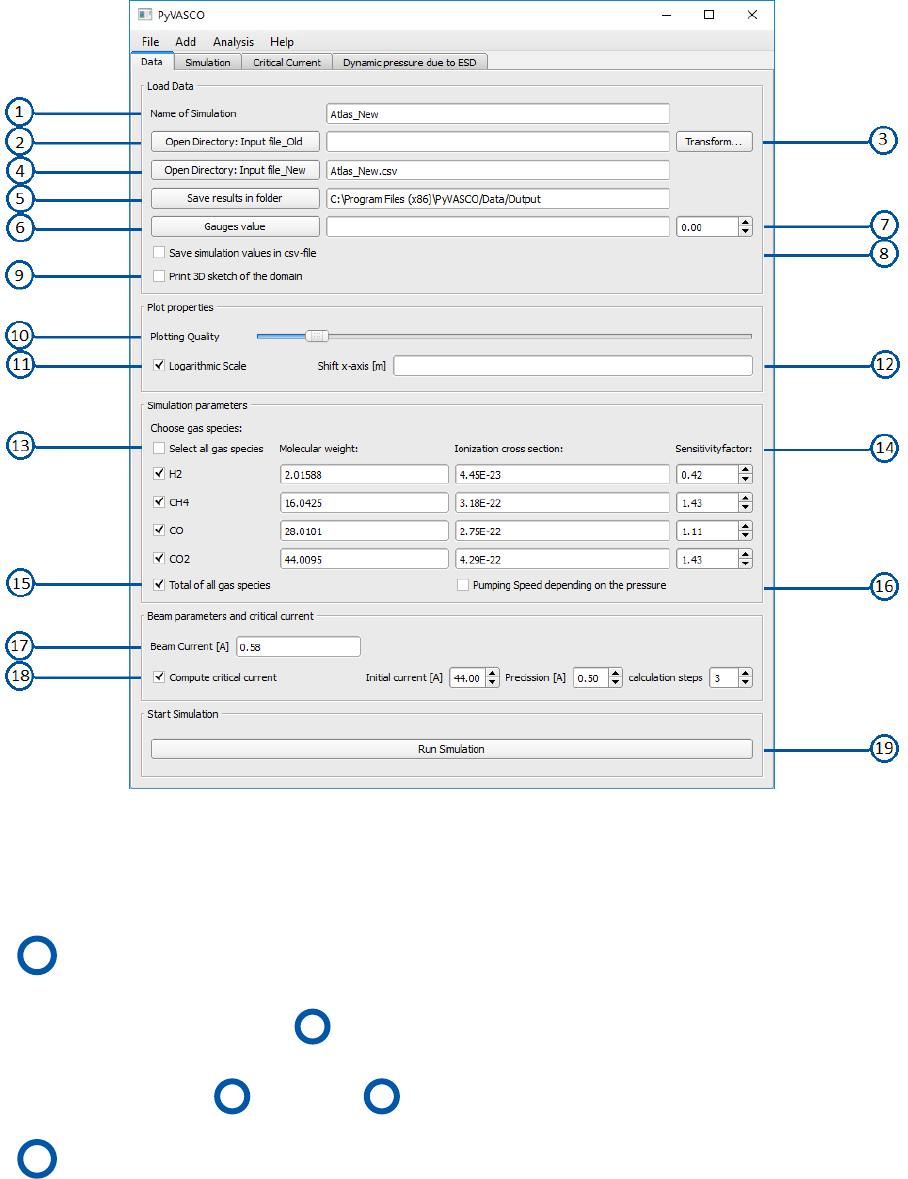Toggle the Logarithmic Scale checkbox

click(159, 365)
